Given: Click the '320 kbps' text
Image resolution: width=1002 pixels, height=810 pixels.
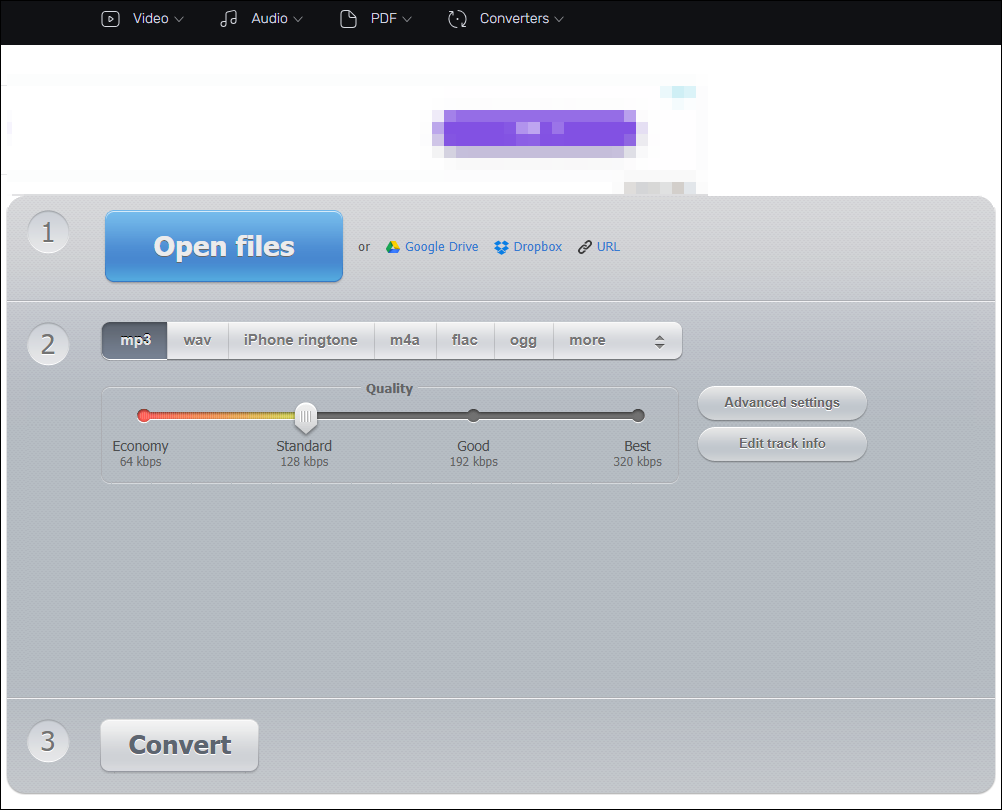Looking at the screenshot, I should (638, 461).
